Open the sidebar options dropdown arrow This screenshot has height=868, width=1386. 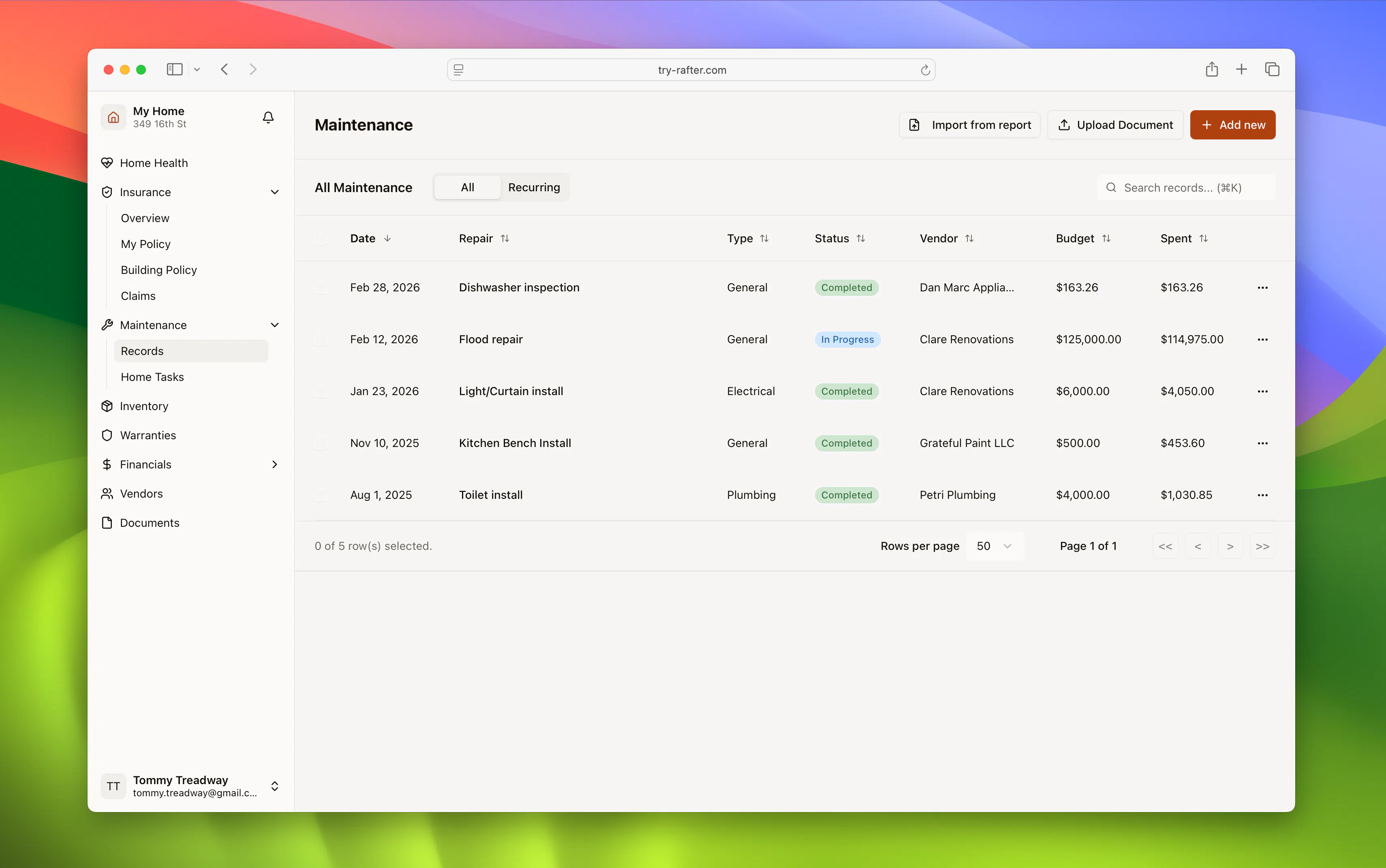[197, 69]
